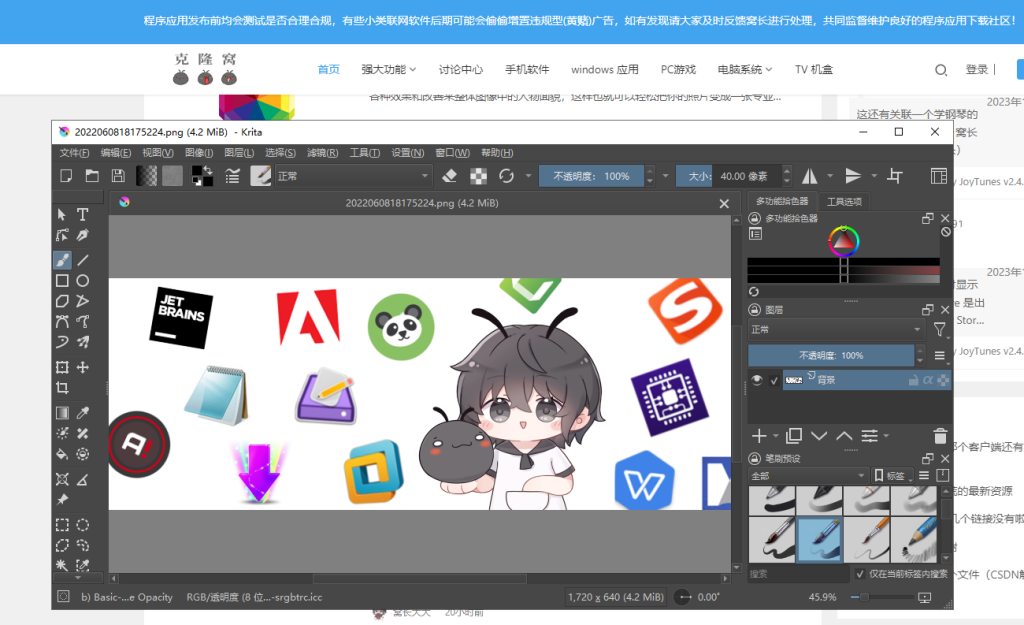Toggle lock on 笔刷预设 docker header
The width and height of the screenshot is (1024, 625).
(754, 458)
